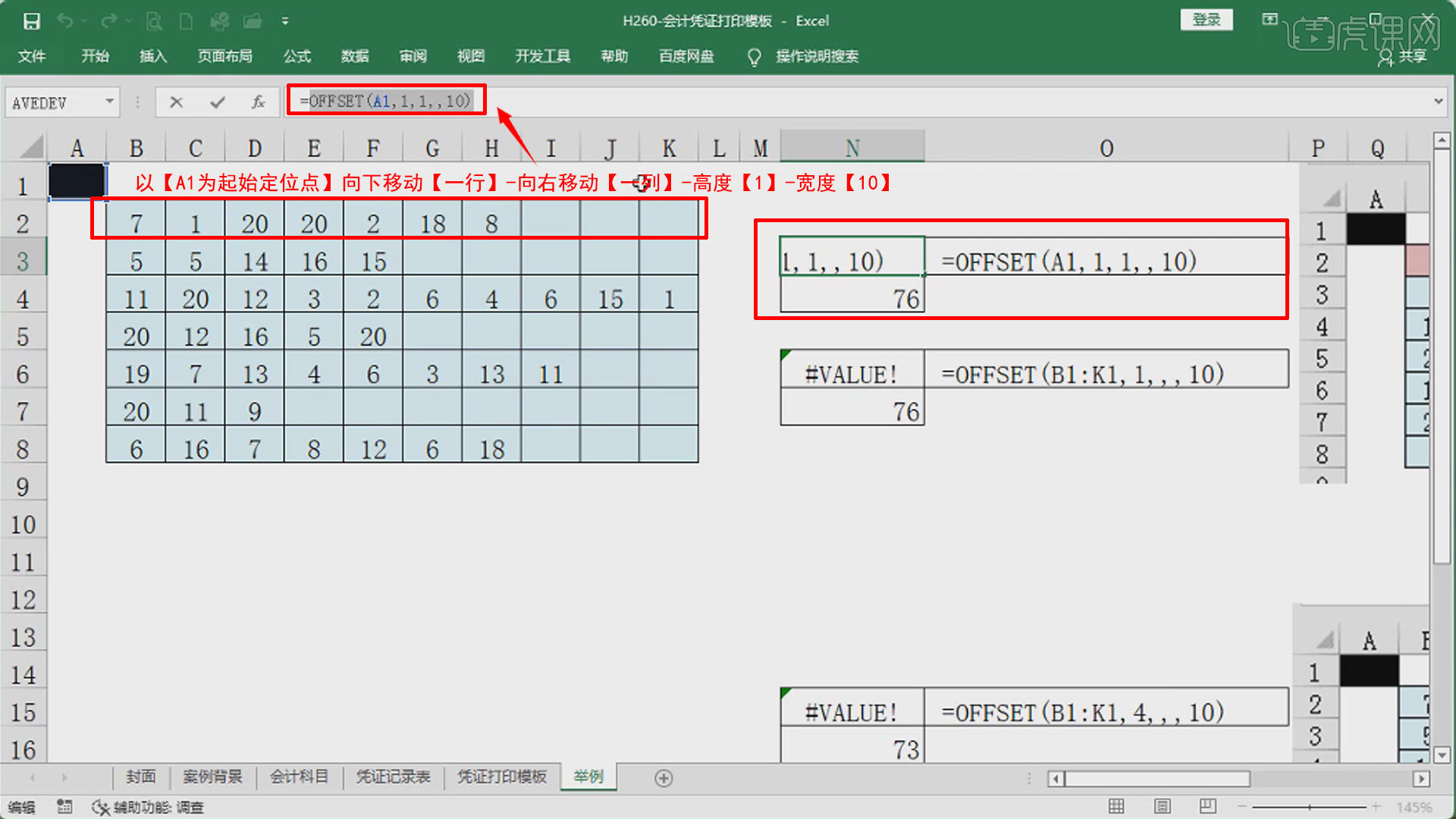Viewport: 1456px width, 819px height.
Task: Click the zoom slider in status bar
Action: coord(1310,807)
